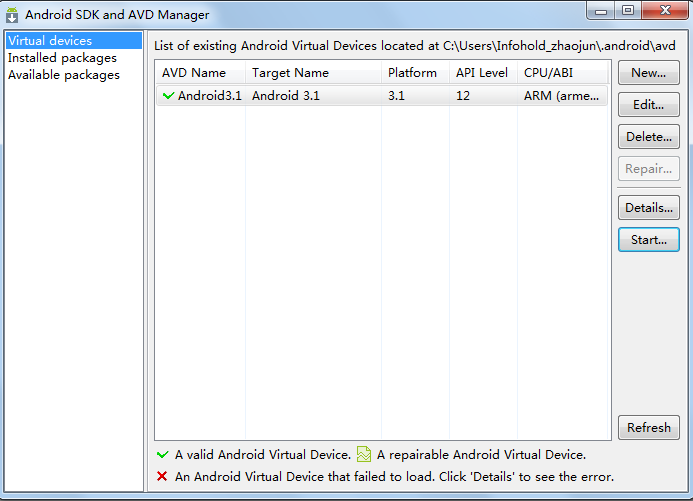This screenshot has height=501, width=693.
Task: Click the Repair... button
Action: pos(648,169)
